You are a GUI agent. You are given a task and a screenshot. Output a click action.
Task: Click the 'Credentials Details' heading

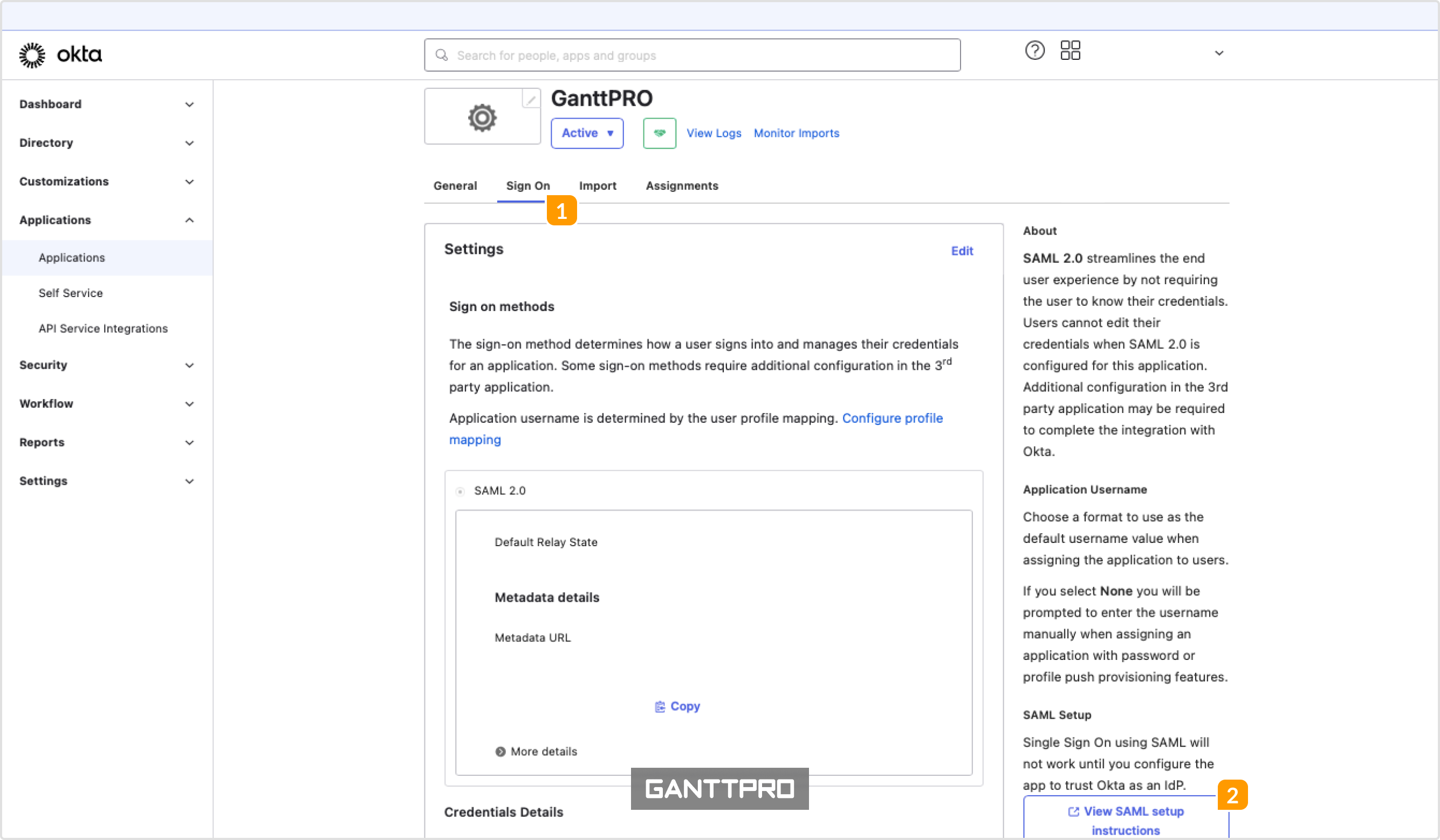503,812
